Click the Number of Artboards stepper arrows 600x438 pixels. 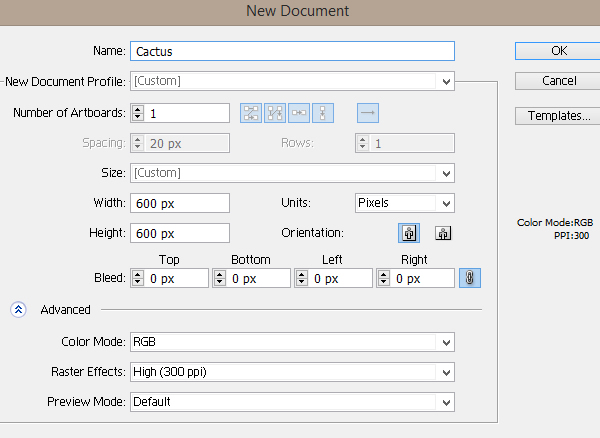(138, 113)
